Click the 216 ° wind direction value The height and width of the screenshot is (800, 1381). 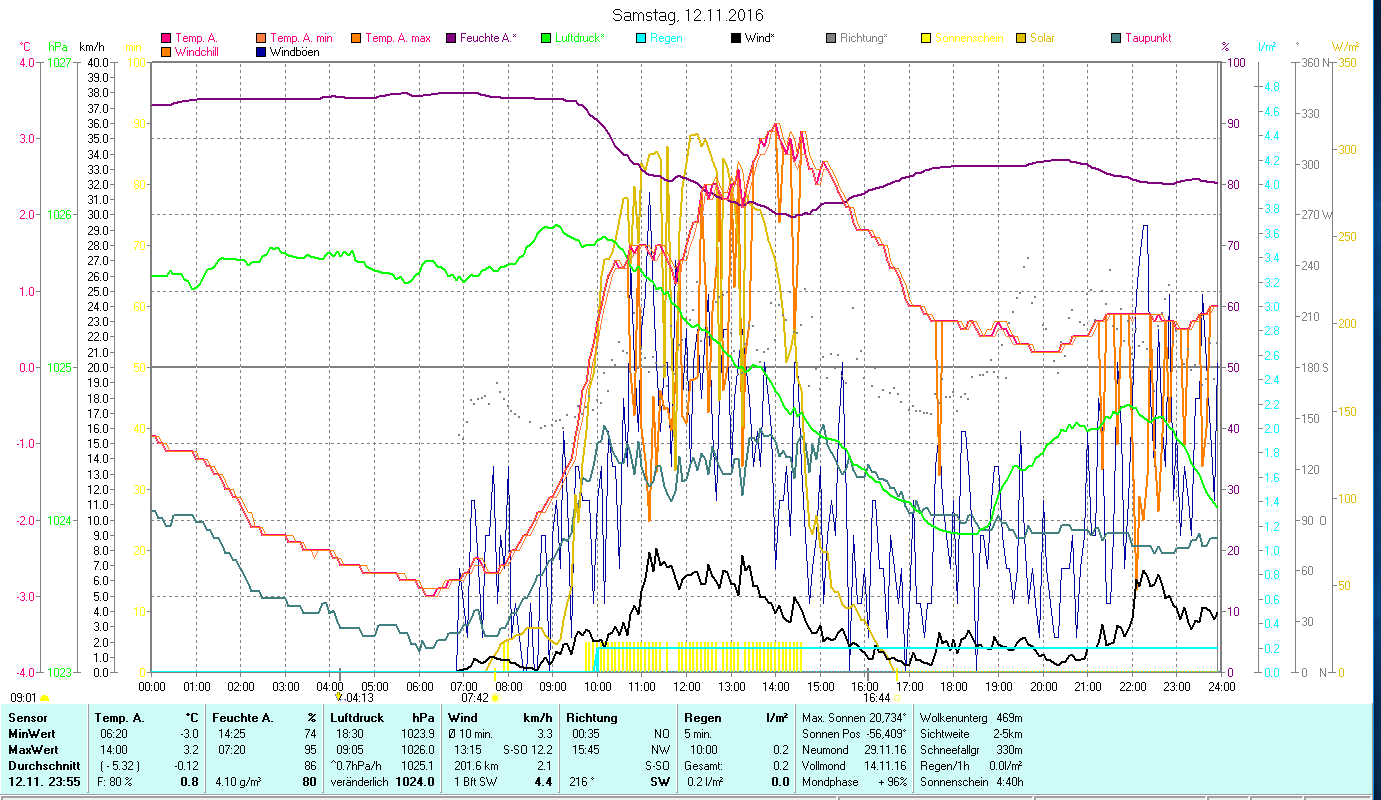coord(581,782)
